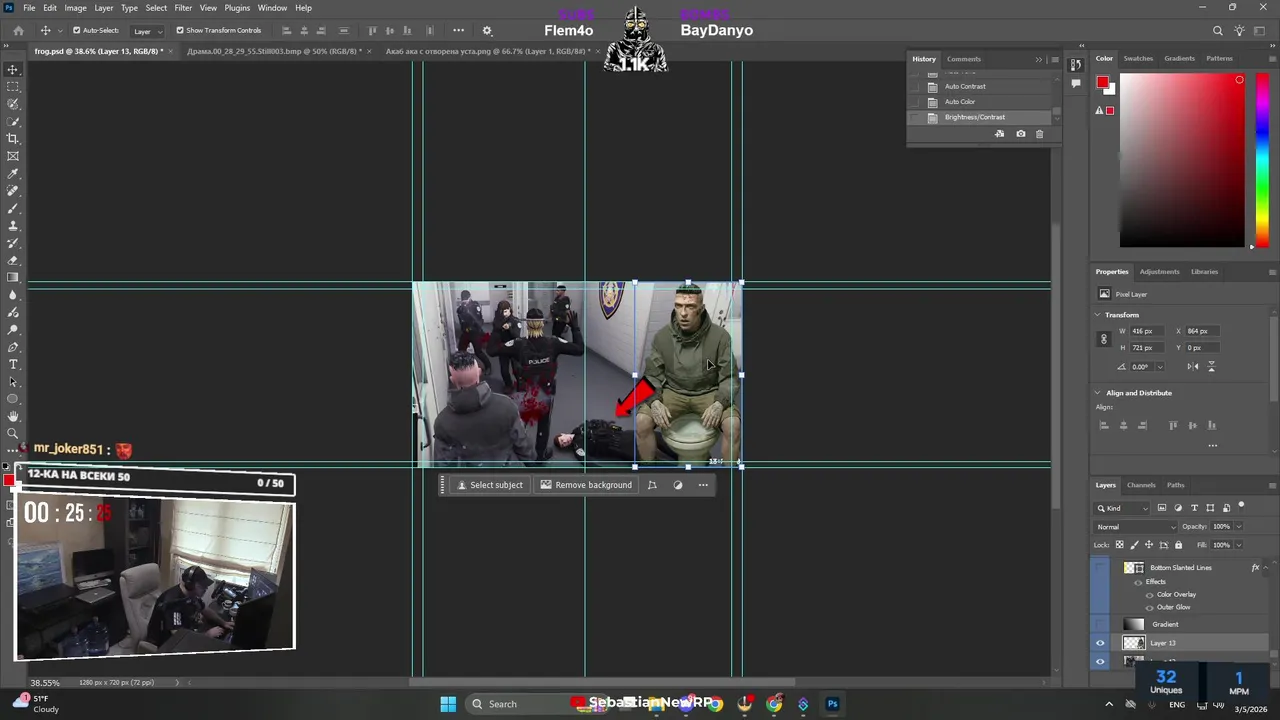1280x720 pixels.
Task: Click the Home icon in options bar
Action: [18, 30]
